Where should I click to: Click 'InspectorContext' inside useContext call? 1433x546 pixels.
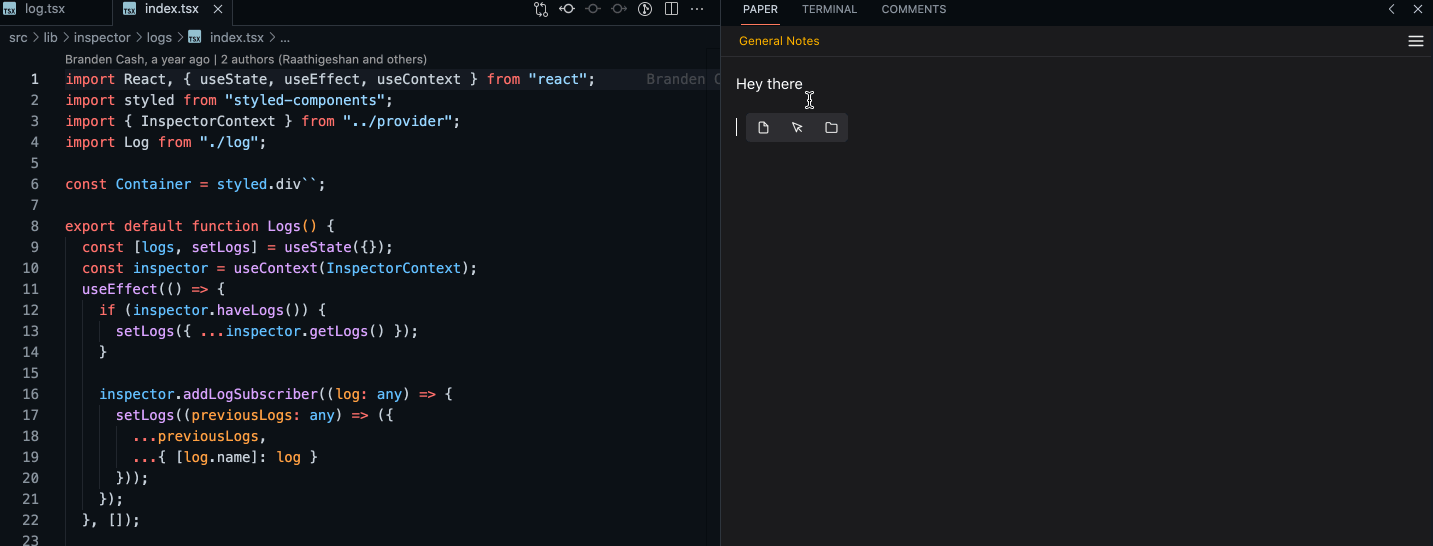(x=393, y=268)
